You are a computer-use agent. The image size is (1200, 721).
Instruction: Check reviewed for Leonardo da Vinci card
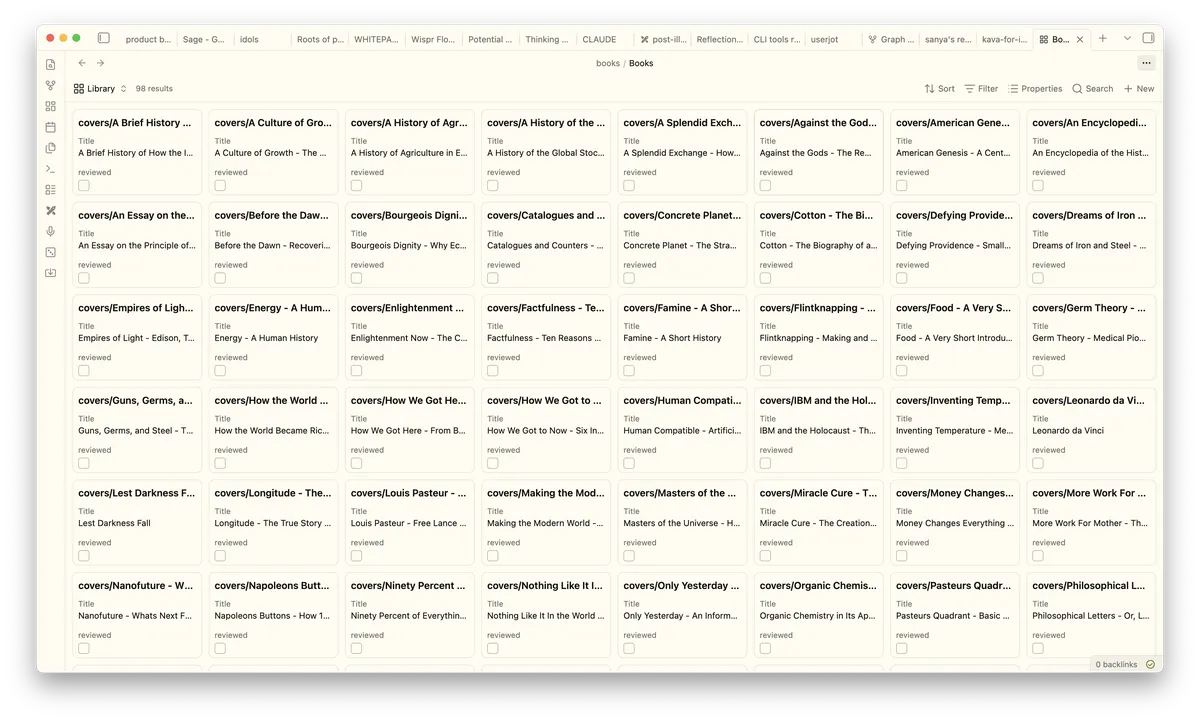(1037, 463)
